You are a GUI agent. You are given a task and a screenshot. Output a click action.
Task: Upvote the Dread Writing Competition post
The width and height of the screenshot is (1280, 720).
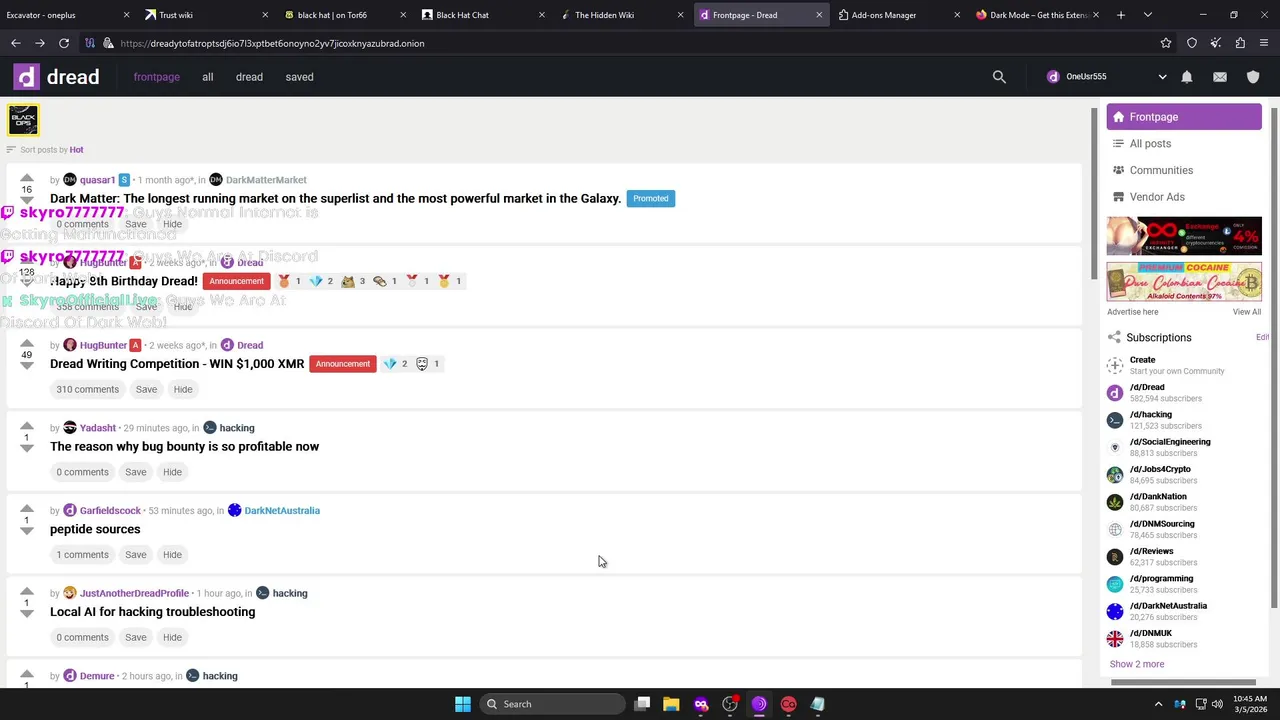click(27, 343)
